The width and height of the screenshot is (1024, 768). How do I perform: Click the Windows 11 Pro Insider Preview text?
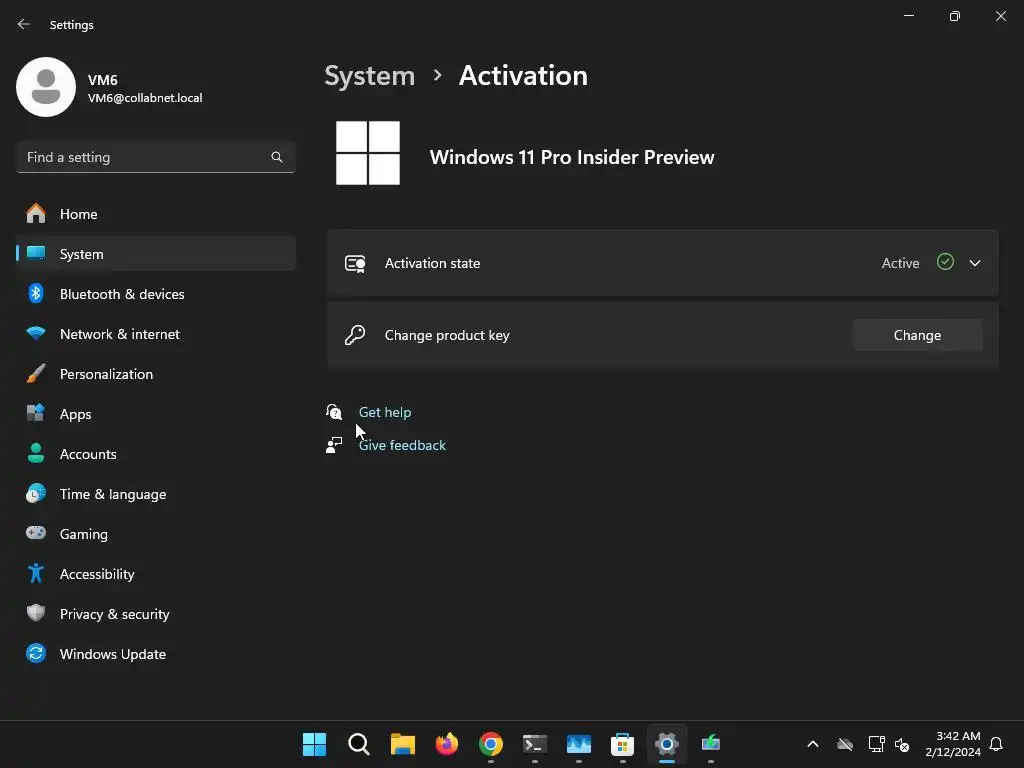click(572, 157)
